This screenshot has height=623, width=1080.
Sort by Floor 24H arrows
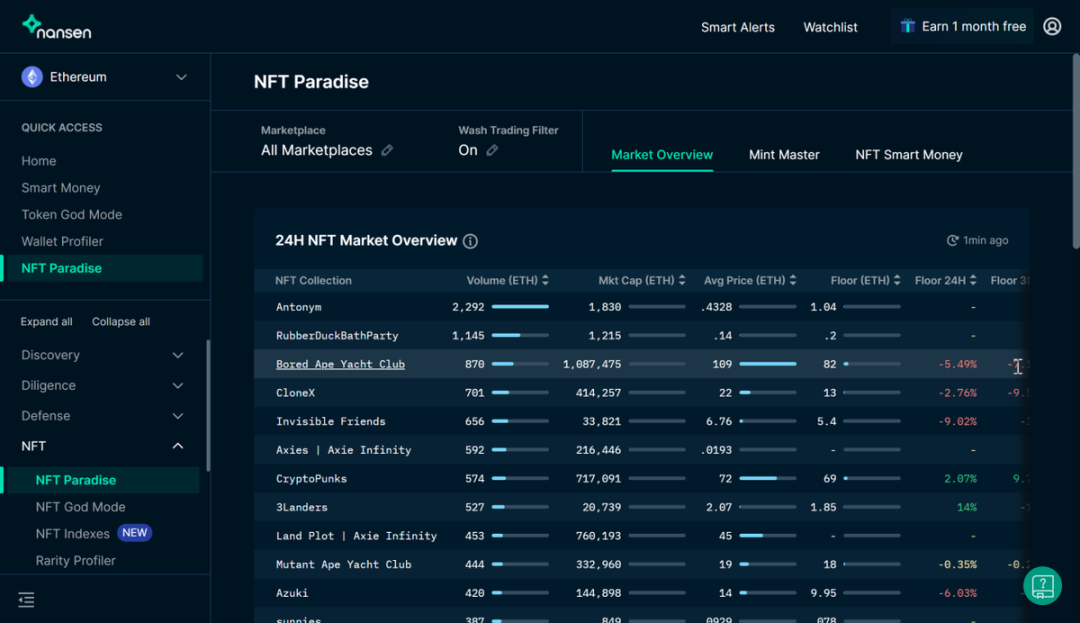pos(973,280)
